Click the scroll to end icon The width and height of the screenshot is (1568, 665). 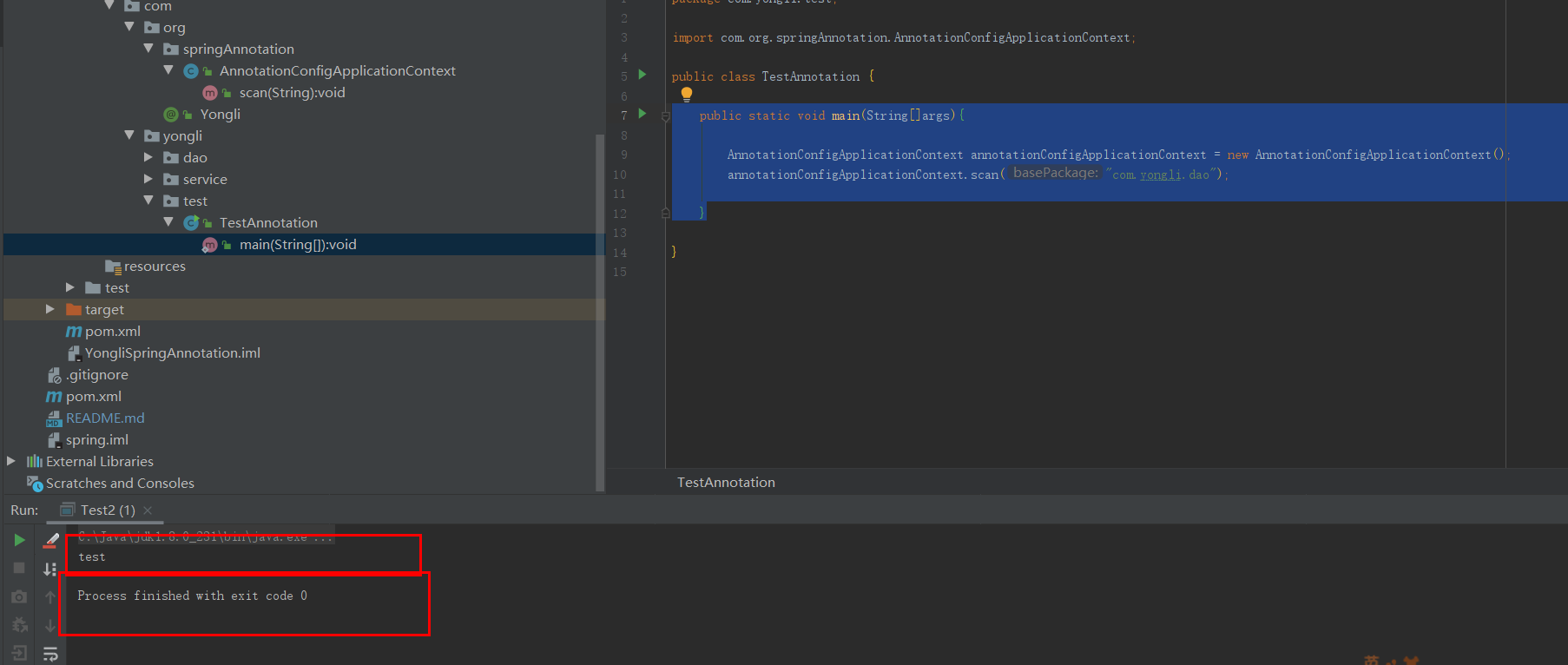coord(50,569)
